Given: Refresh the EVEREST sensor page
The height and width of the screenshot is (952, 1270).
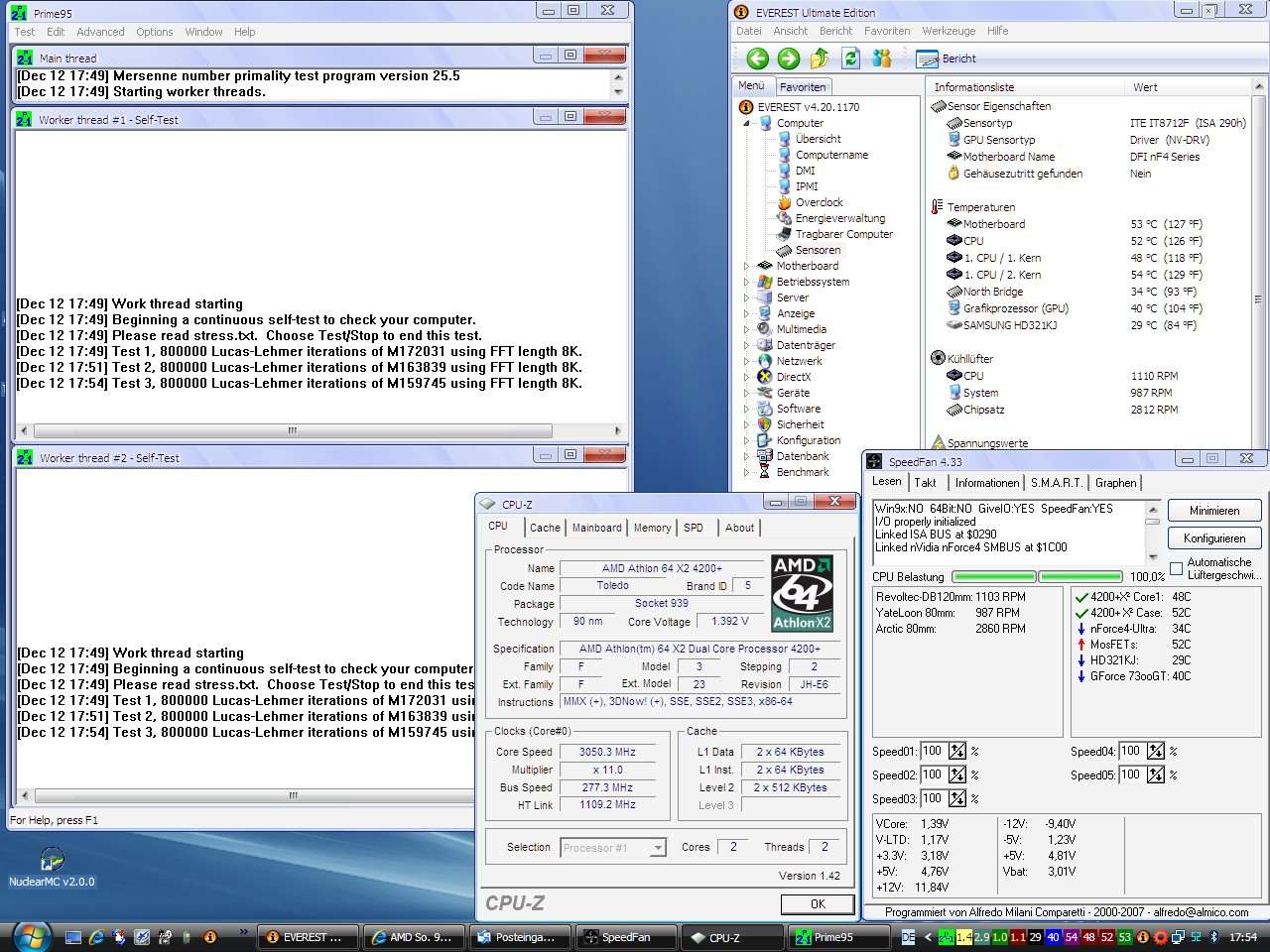Looking at the screenshot, I should point(850,59).
